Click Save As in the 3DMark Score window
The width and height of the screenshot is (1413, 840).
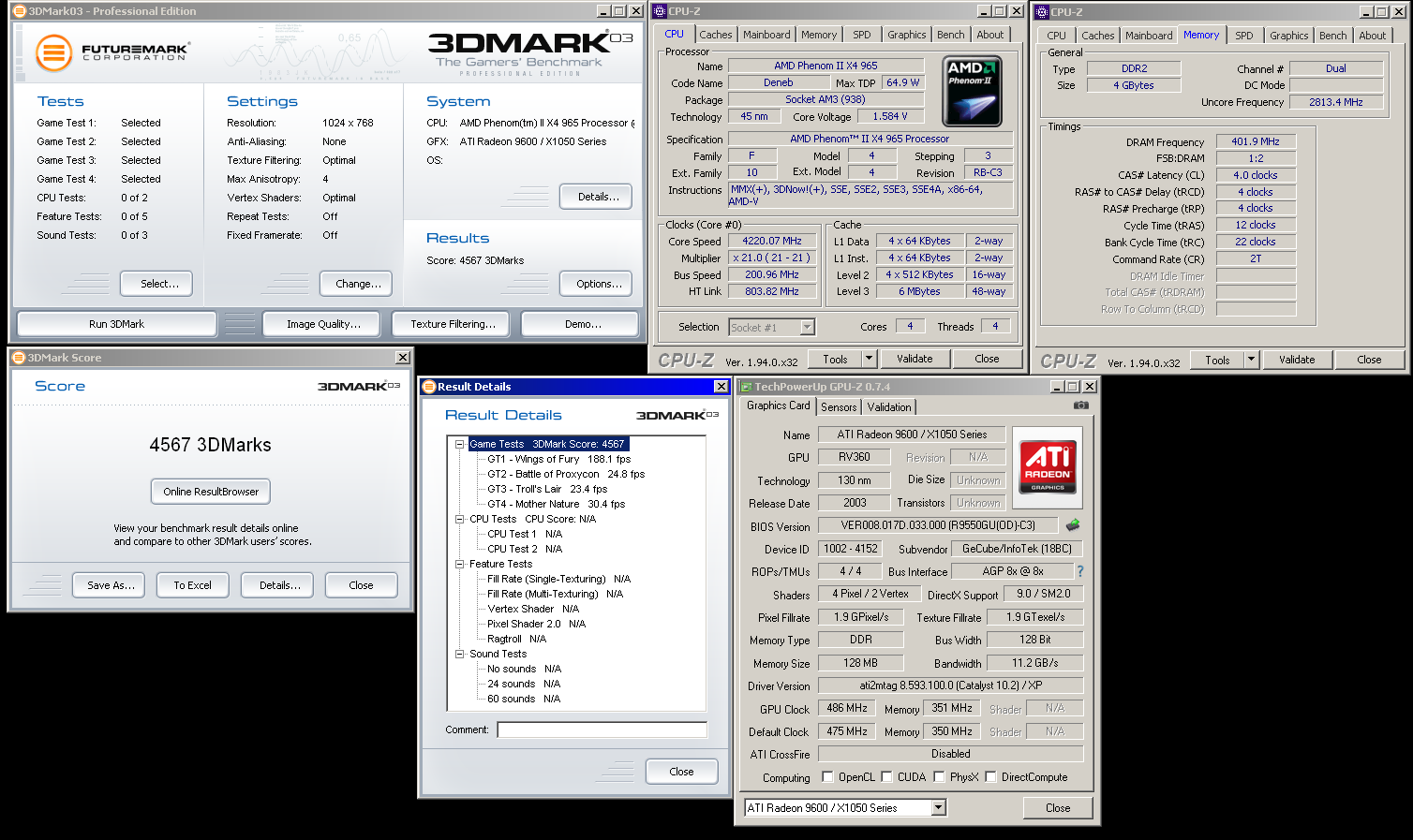(109, 585)
